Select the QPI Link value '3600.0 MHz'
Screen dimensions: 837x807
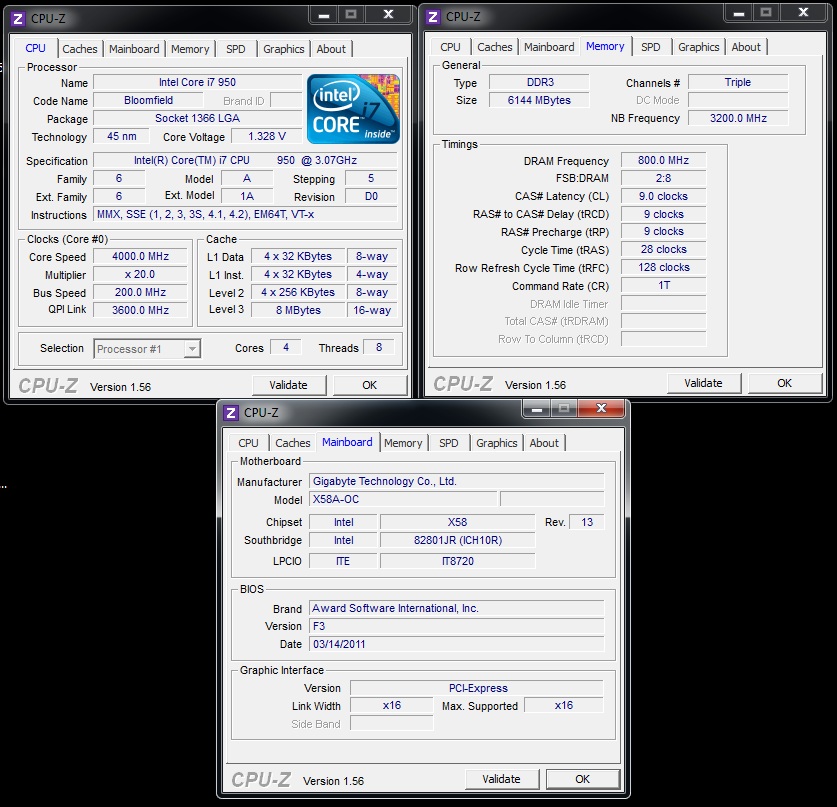(x=140, y=310)
